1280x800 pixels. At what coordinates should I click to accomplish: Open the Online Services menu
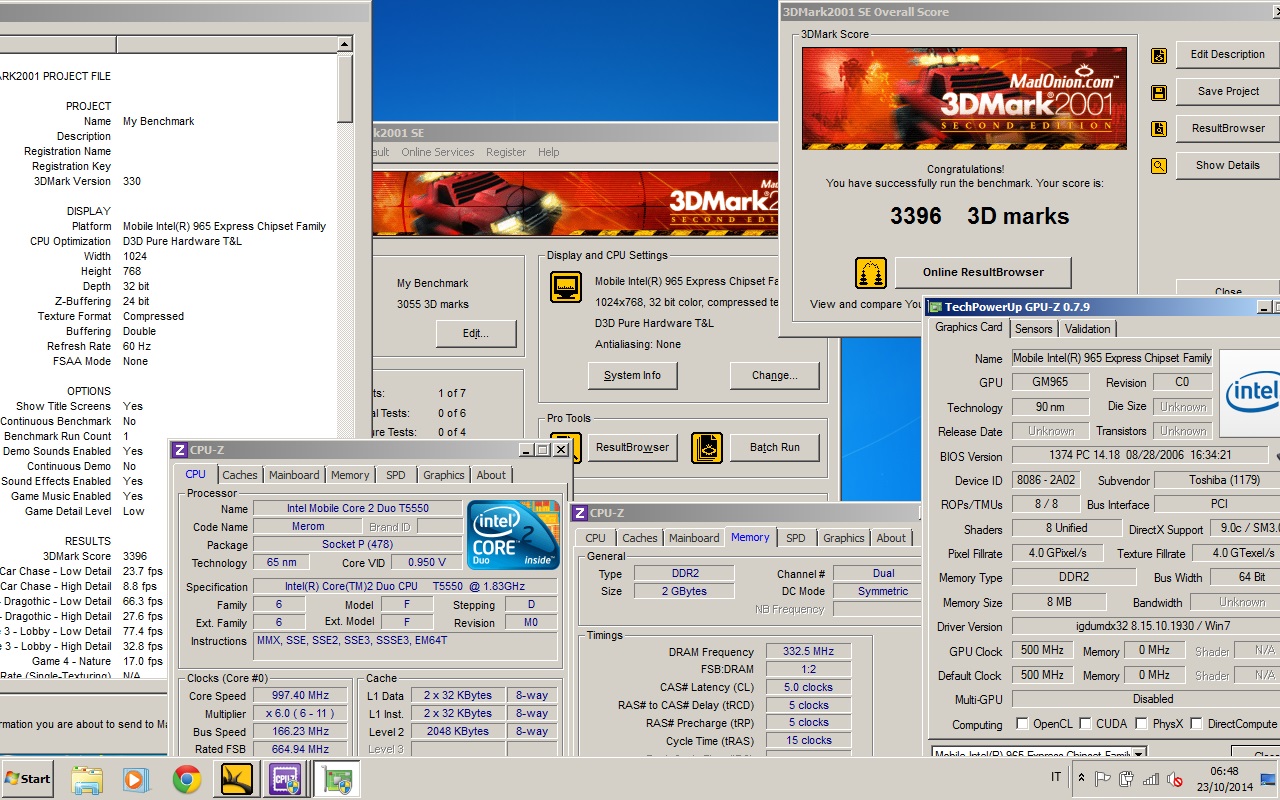(x=438, y=152)
